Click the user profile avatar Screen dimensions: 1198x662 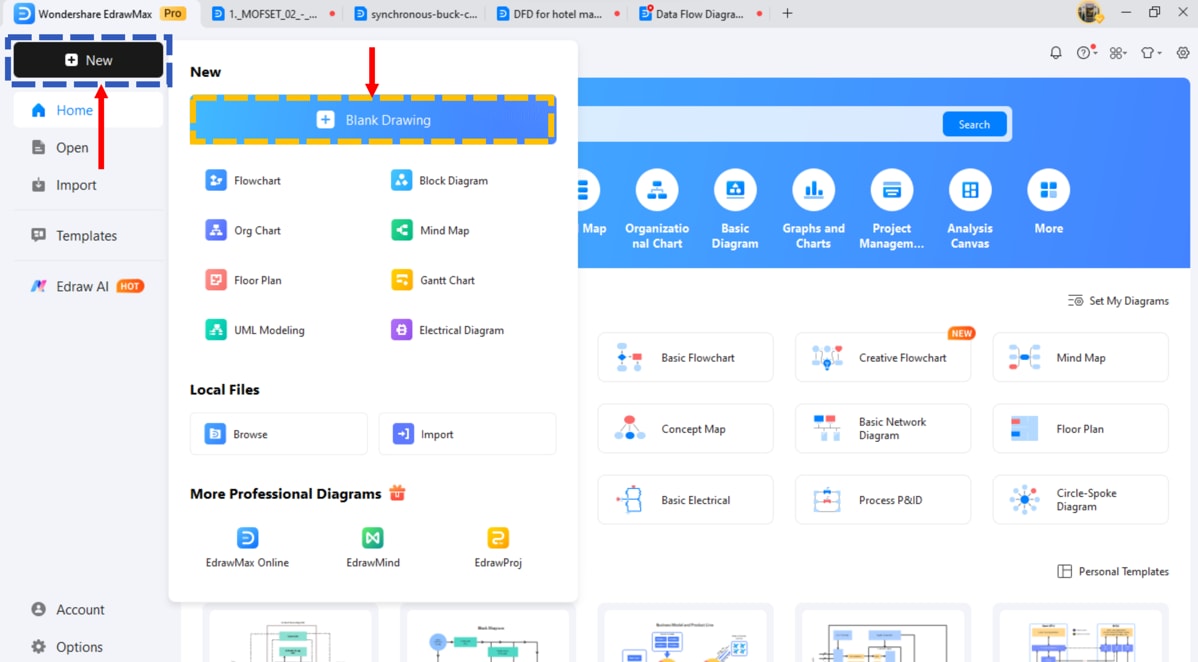(1089, 12)
